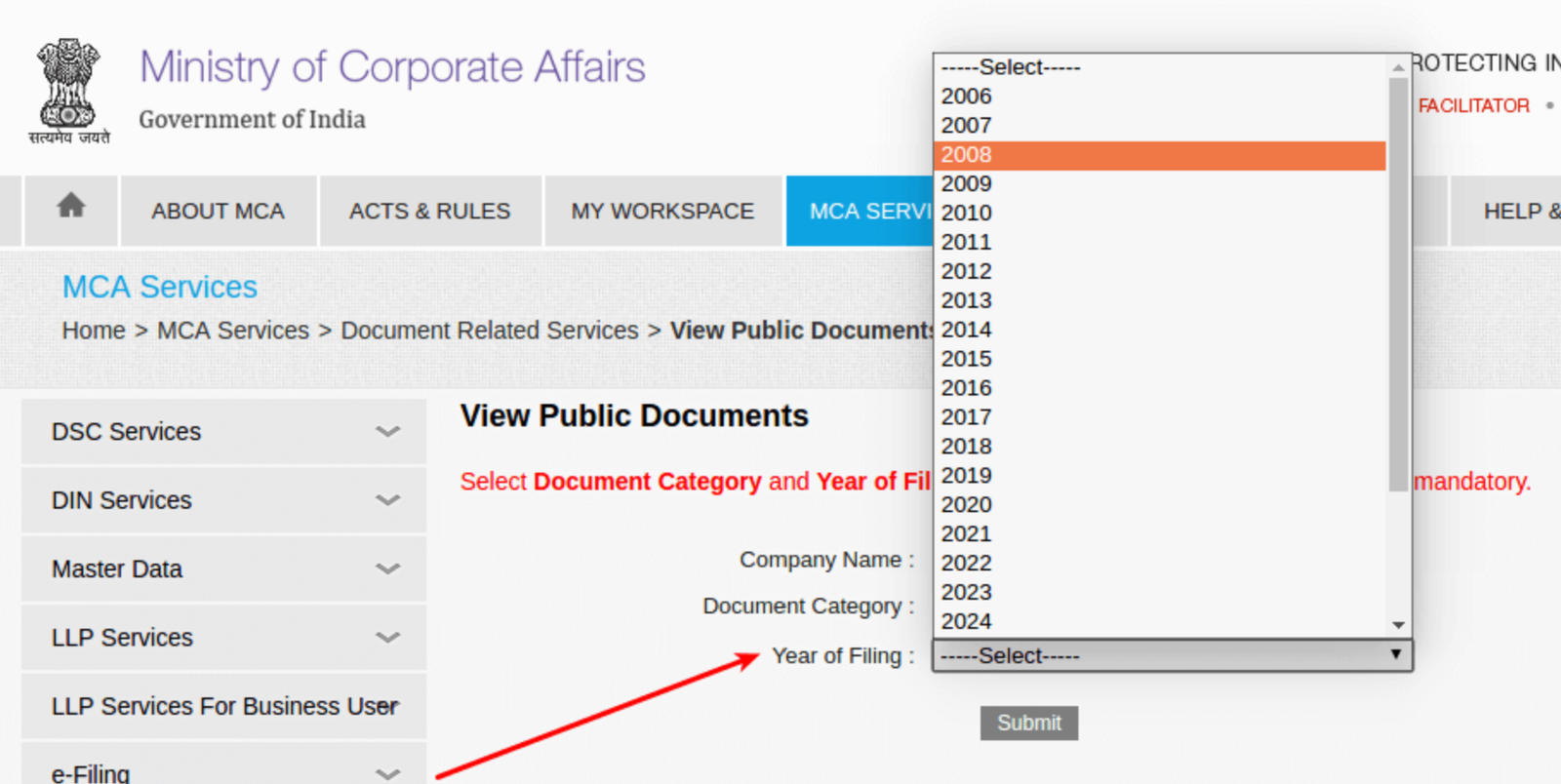1561x784 pixels.
Task: Open MCA Services breadcrumb link
Action: point(233,331)
